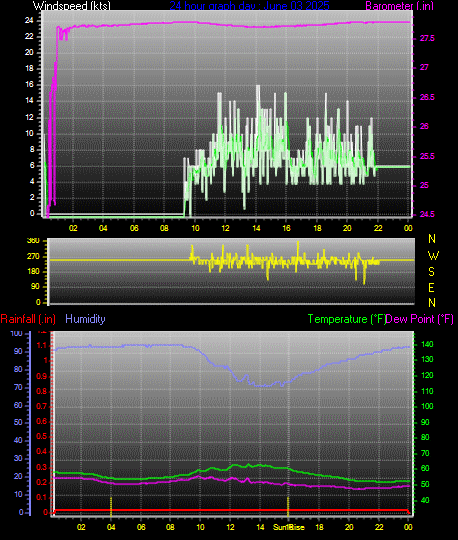Viewport: 458px width, 540px height.
Task: Click the topmost N compass letter
Action: [x=432, y=239]
